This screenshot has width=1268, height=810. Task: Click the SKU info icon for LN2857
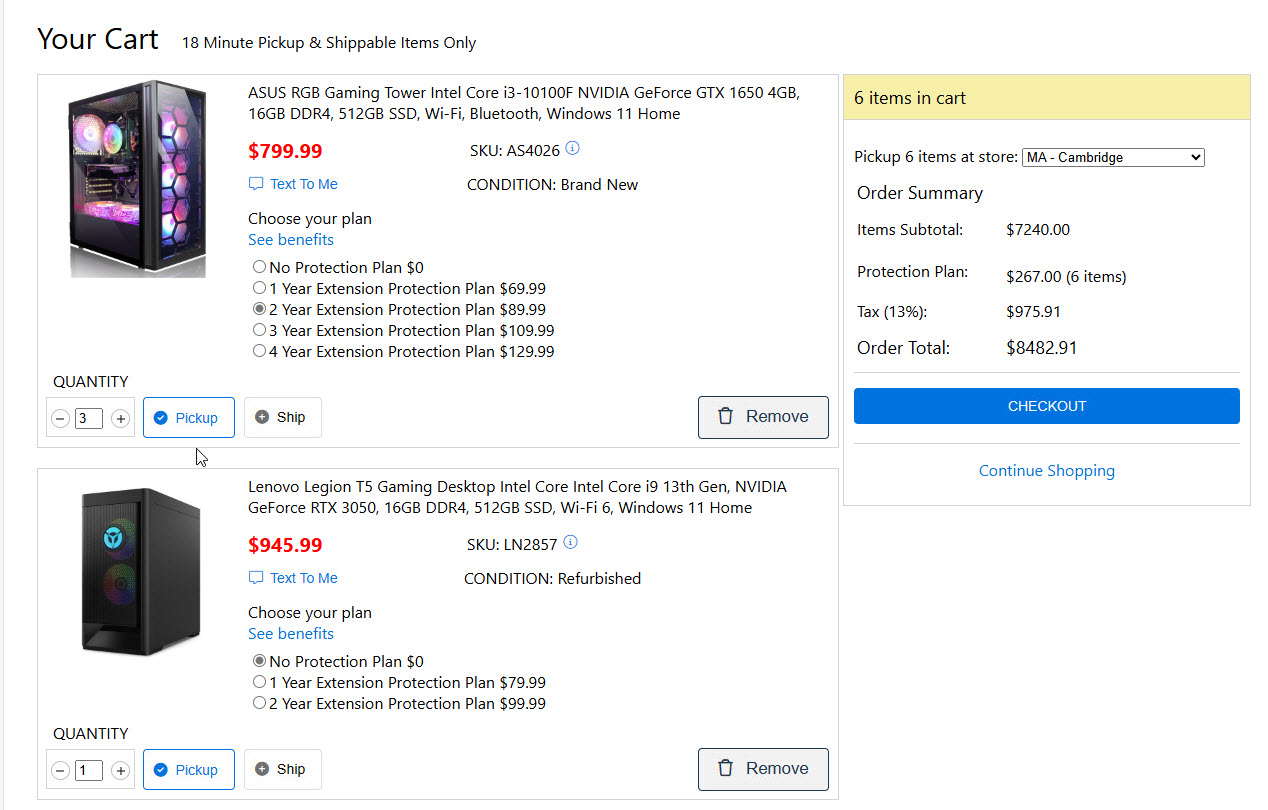[571, 543]
